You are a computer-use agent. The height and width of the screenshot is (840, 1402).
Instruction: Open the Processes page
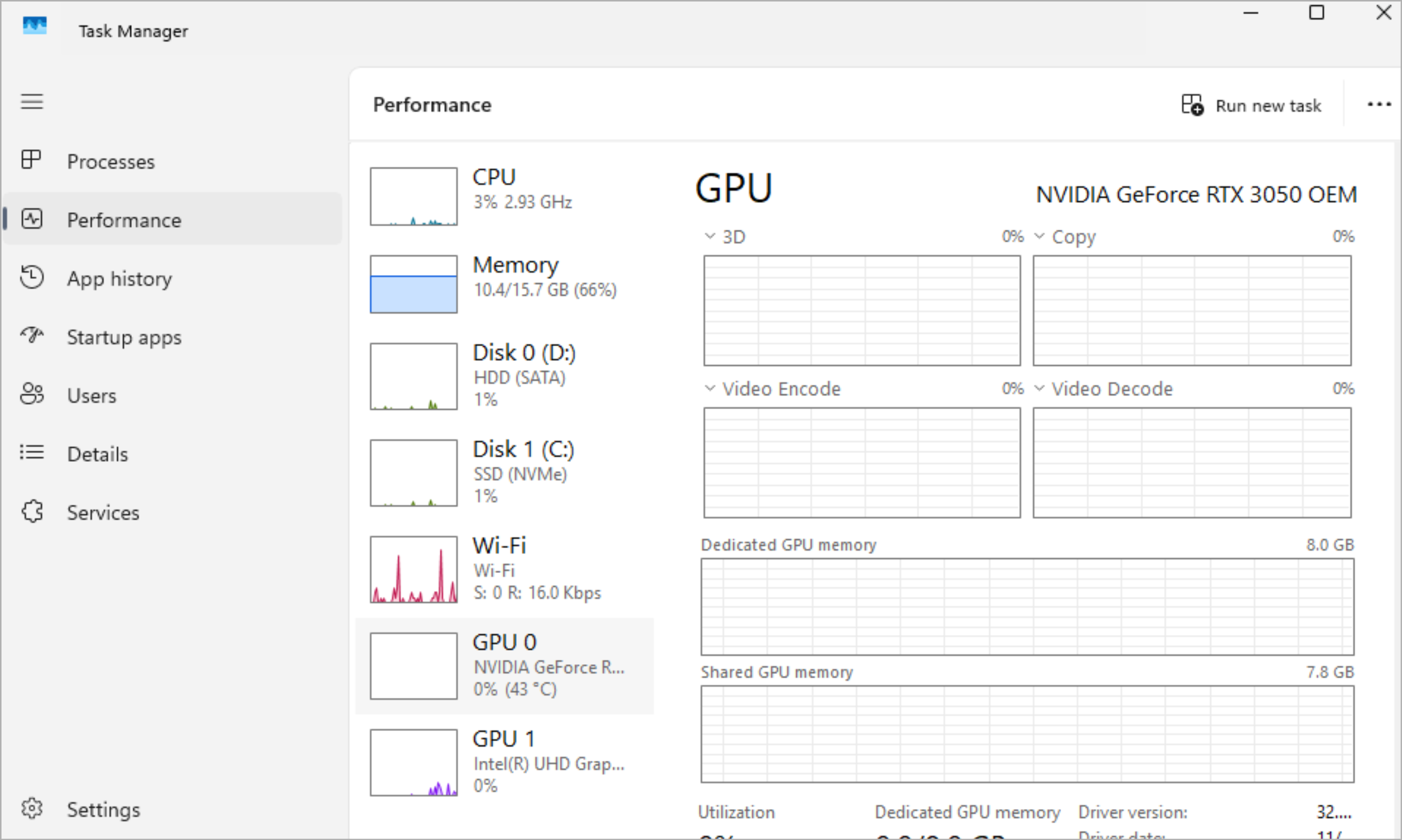pyautogui.click(x=111, y=162)
